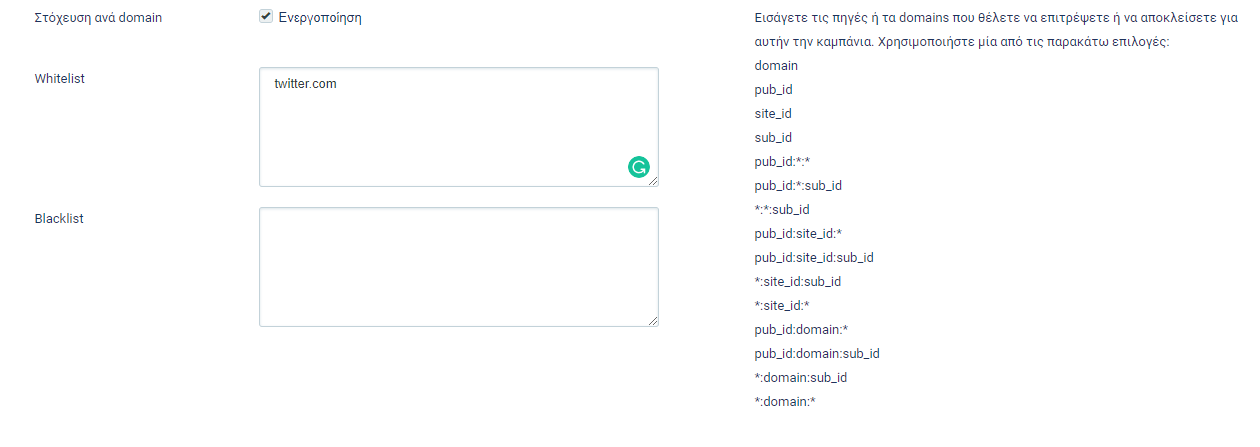Click the standalone 'site_id' option text
Viewport: 1260px width, 447px height.
(x=773, y=113)
